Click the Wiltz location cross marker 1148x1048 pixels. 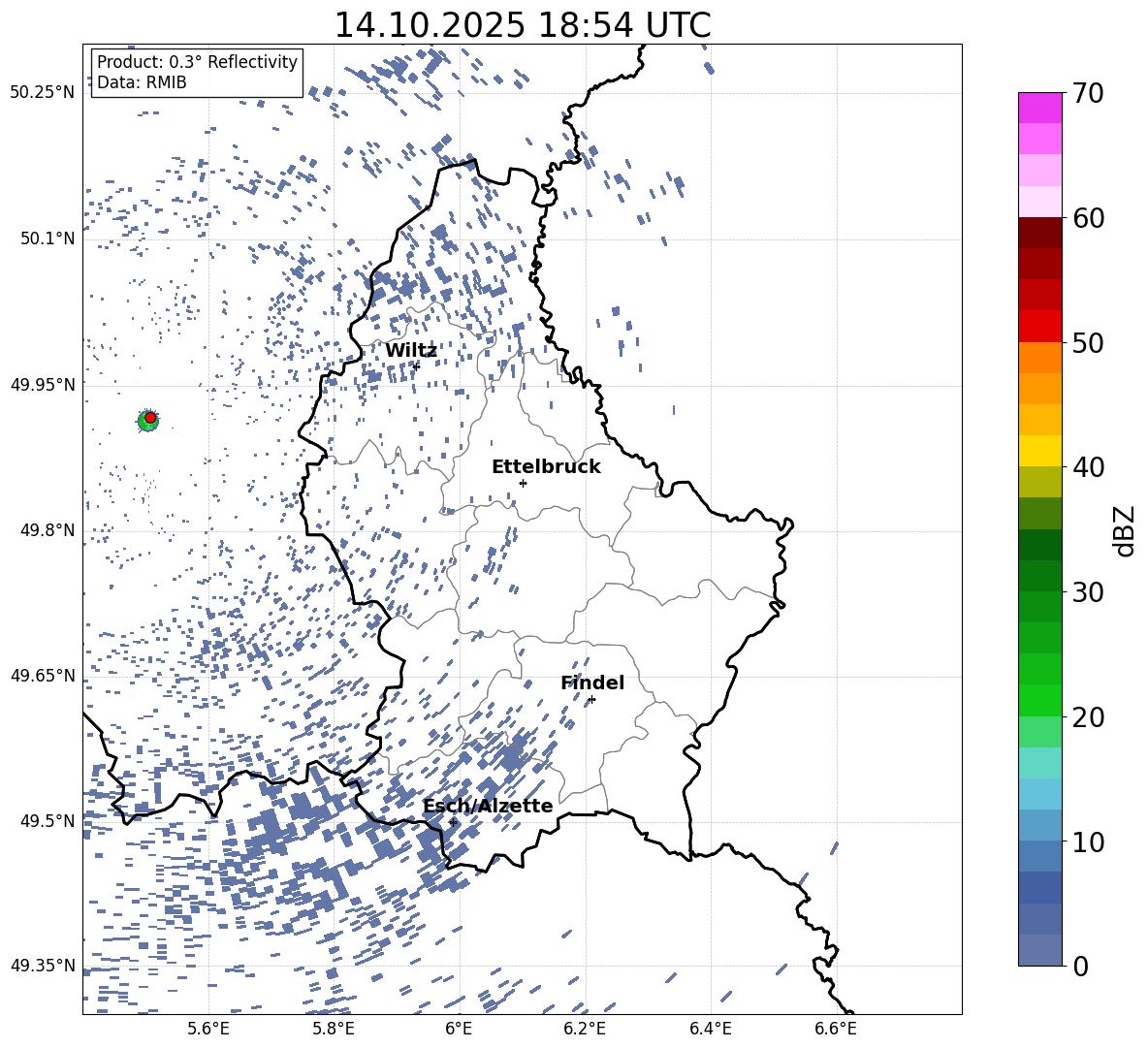point(417,366)
